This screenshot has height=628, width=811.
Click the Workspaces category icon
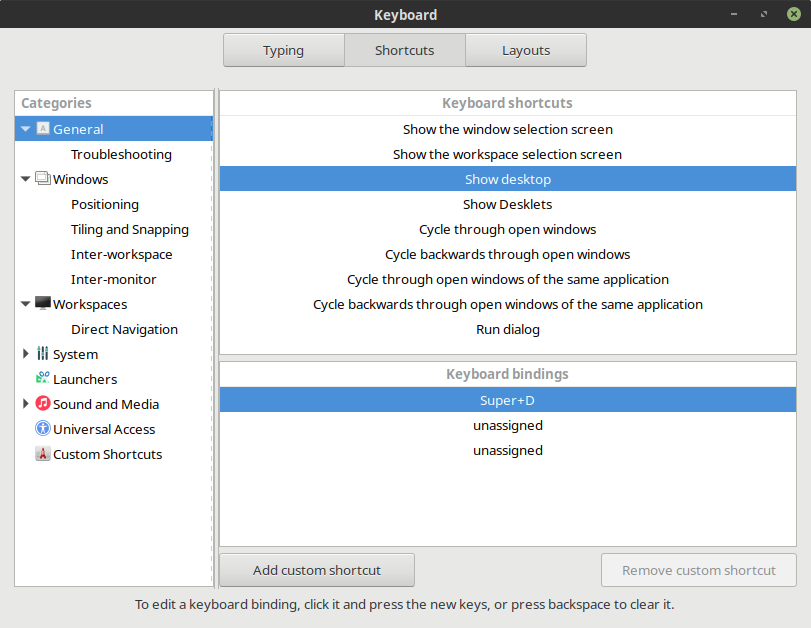tap(41, 304)
